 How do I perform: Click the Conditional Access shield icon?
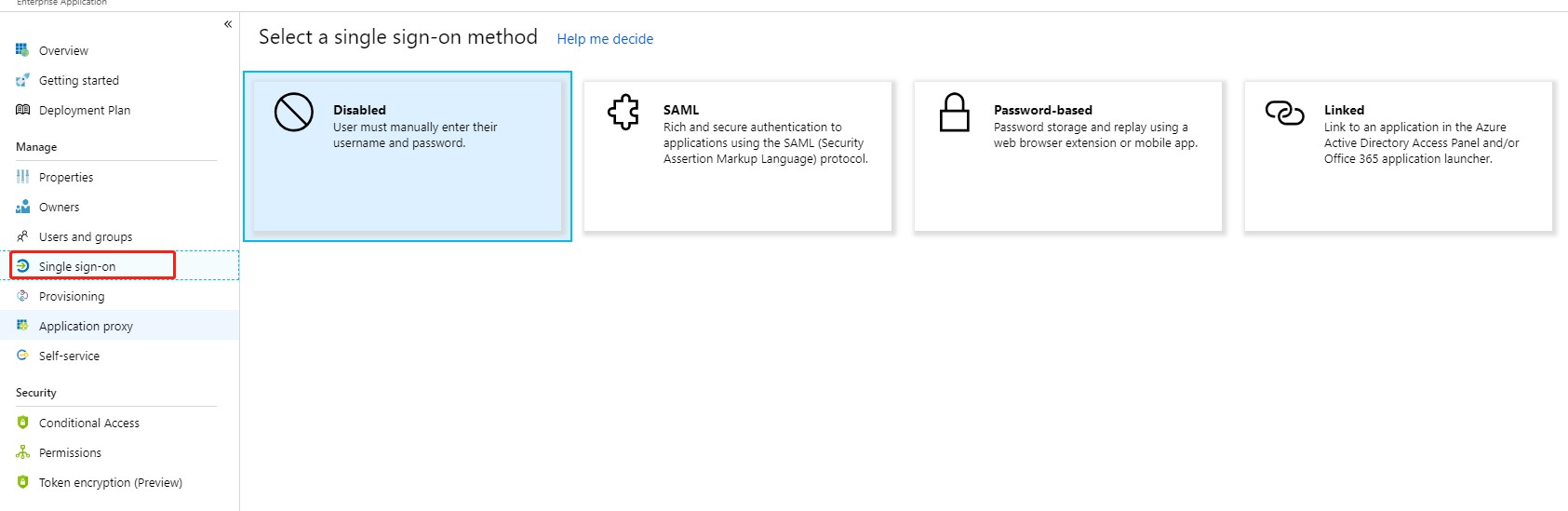[22, 423]
